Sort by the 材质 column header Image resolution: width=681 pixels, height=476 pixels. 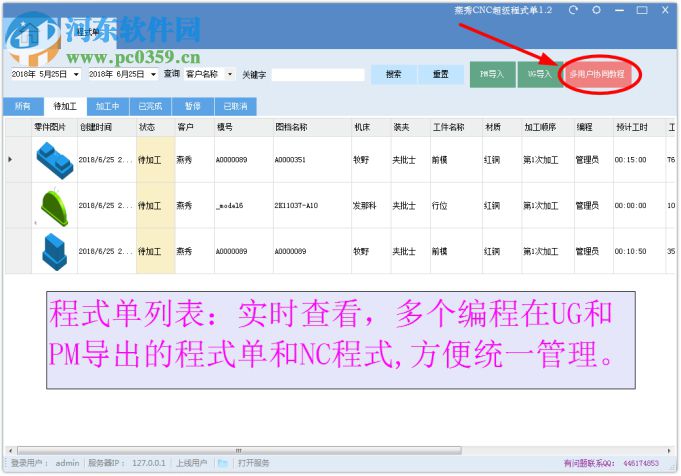click(502, 127)
